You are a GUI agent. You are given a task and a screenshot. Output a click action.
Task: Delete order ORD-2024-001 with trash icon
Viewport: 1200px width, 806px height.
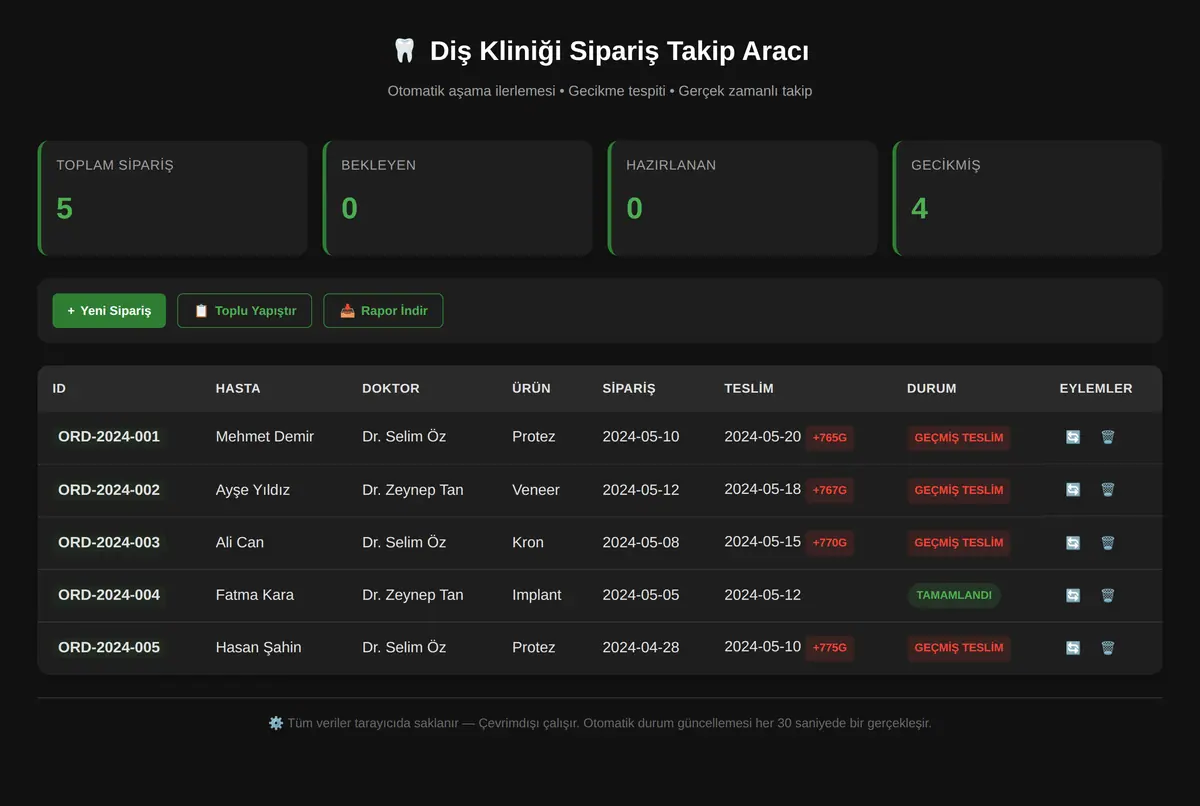[x=1108, y=437]
